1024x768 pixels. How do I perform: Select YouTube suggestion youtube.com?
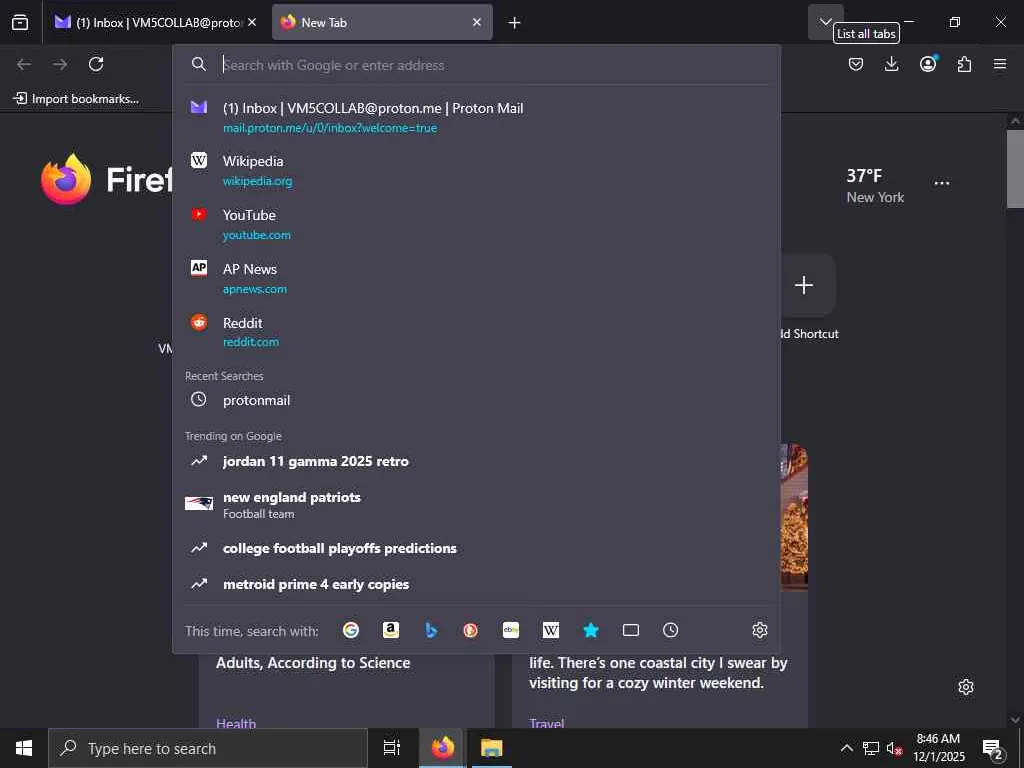pos(477,225)
